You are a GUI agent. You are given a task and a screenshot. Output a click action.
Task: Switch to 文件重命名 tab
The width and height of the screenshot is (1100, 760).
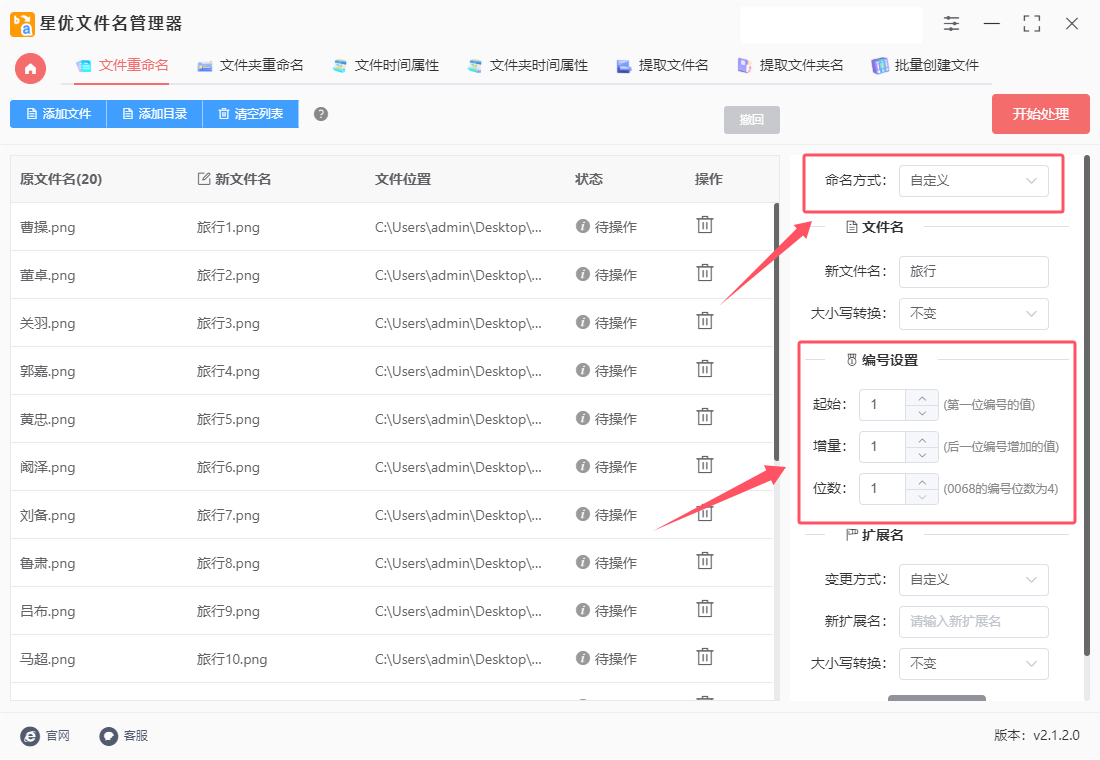[122, 66]
